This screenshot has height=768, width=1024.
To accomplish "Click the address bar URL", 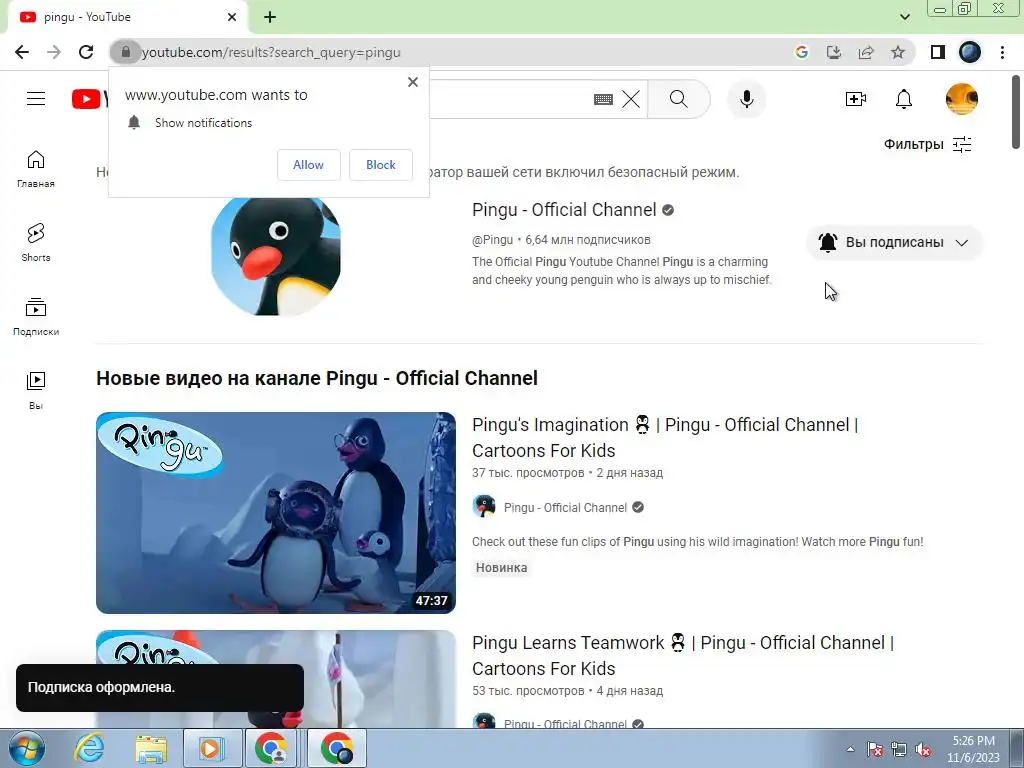I will (x=271, y=52).
